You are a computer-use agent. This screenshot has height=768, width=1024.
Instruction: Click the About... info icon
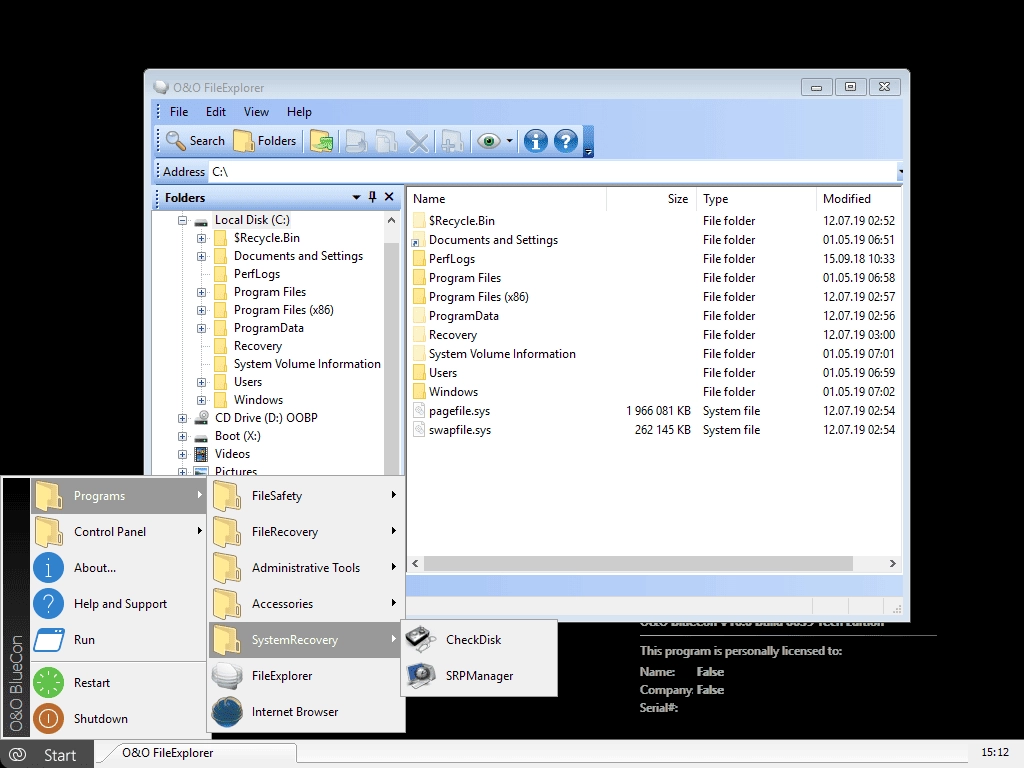48,568
